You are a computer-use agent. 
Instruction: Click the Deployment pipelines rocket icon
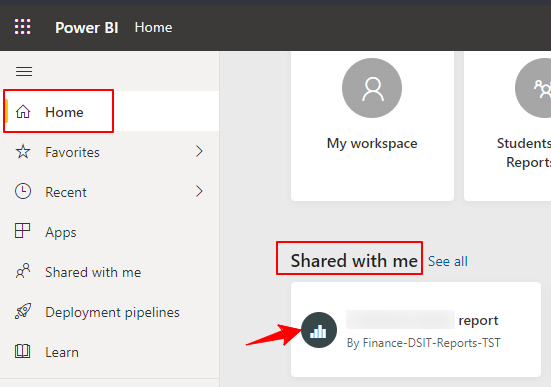click(23, 311)
